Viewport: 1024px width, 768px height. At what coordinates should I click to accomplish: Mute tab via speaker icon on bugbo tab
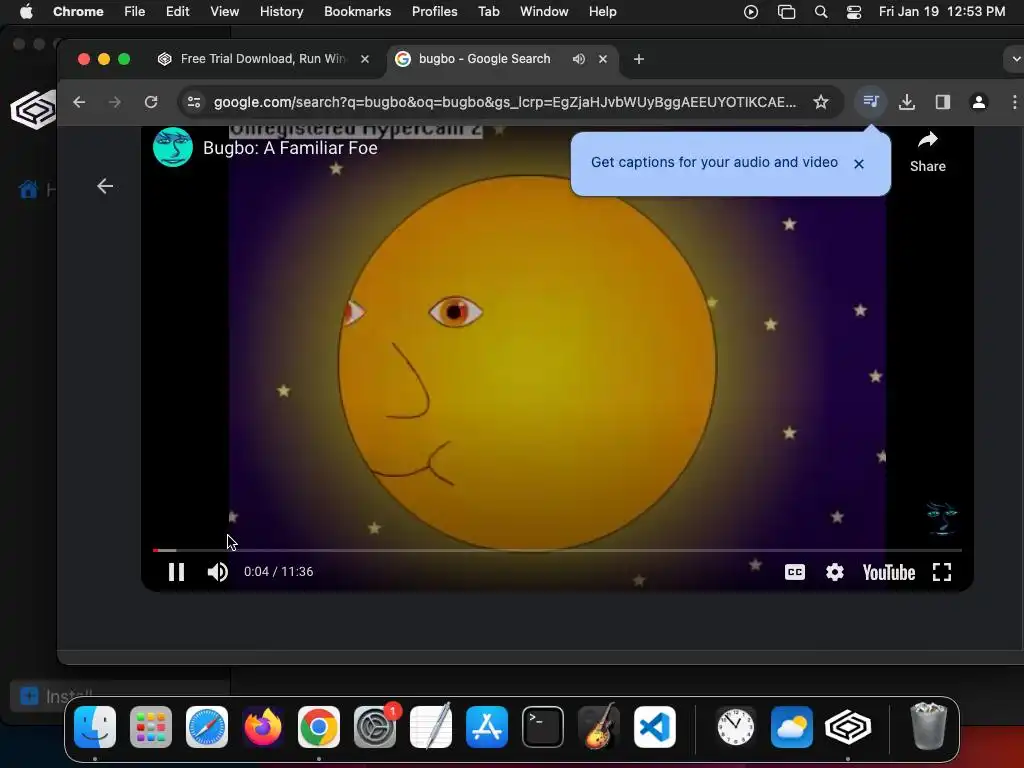click(x=579, y=59)
